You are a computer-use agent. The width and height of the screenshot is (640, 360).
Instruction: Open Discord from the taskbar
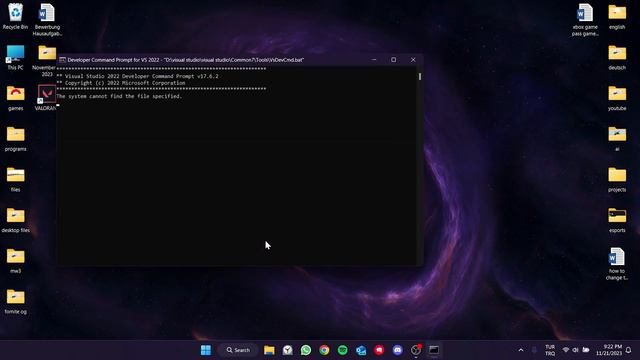click(397, 350)
